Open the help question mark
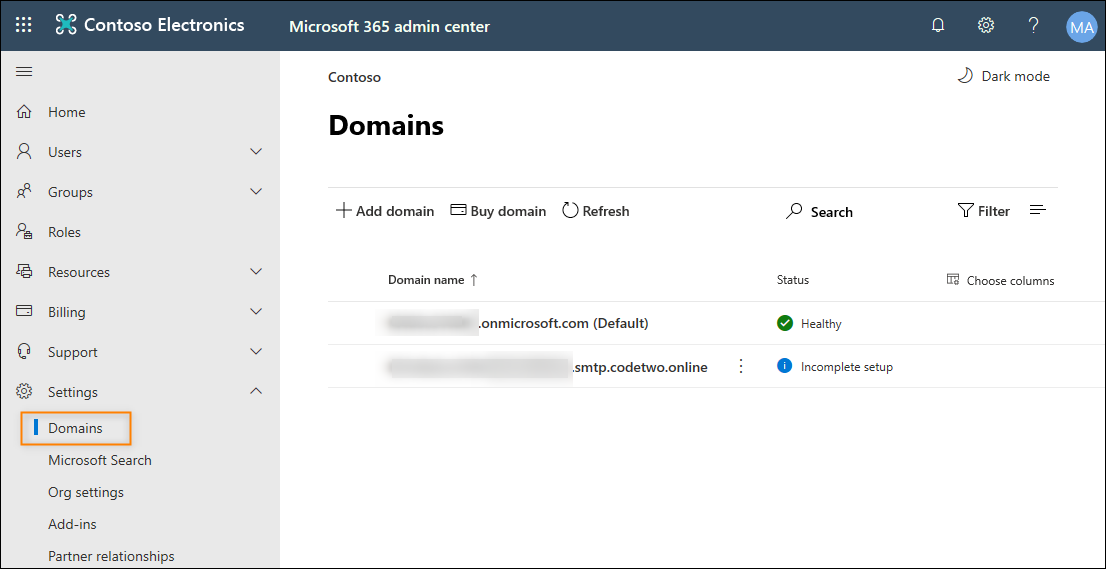The height and width of the screenshot is (569, 1106). pyautogui.click(x=1033, y=25)
